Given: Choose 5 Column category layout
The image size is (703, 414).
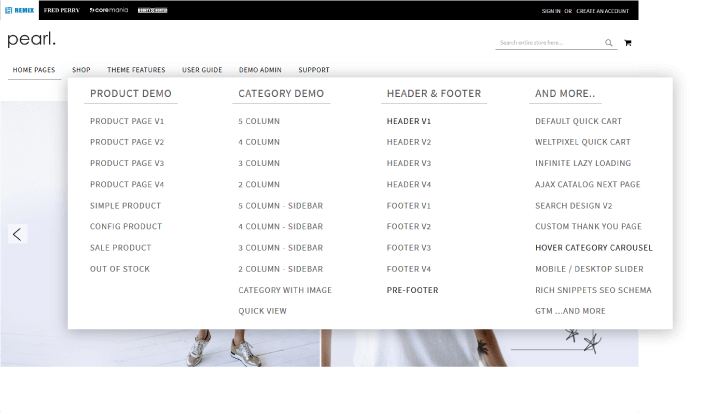Looking at the screenshot, I should 259,121.
